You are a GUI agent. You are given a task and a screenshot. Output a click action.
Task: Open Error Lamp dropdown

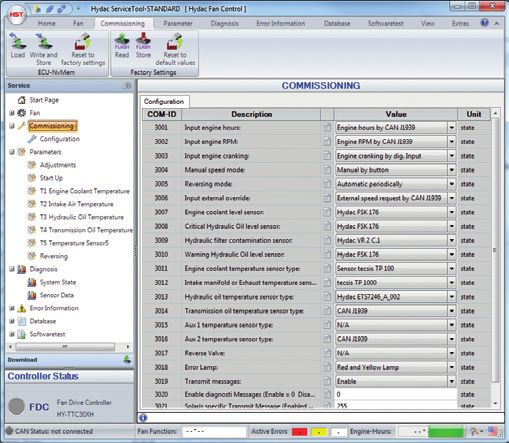click(452, 367)
